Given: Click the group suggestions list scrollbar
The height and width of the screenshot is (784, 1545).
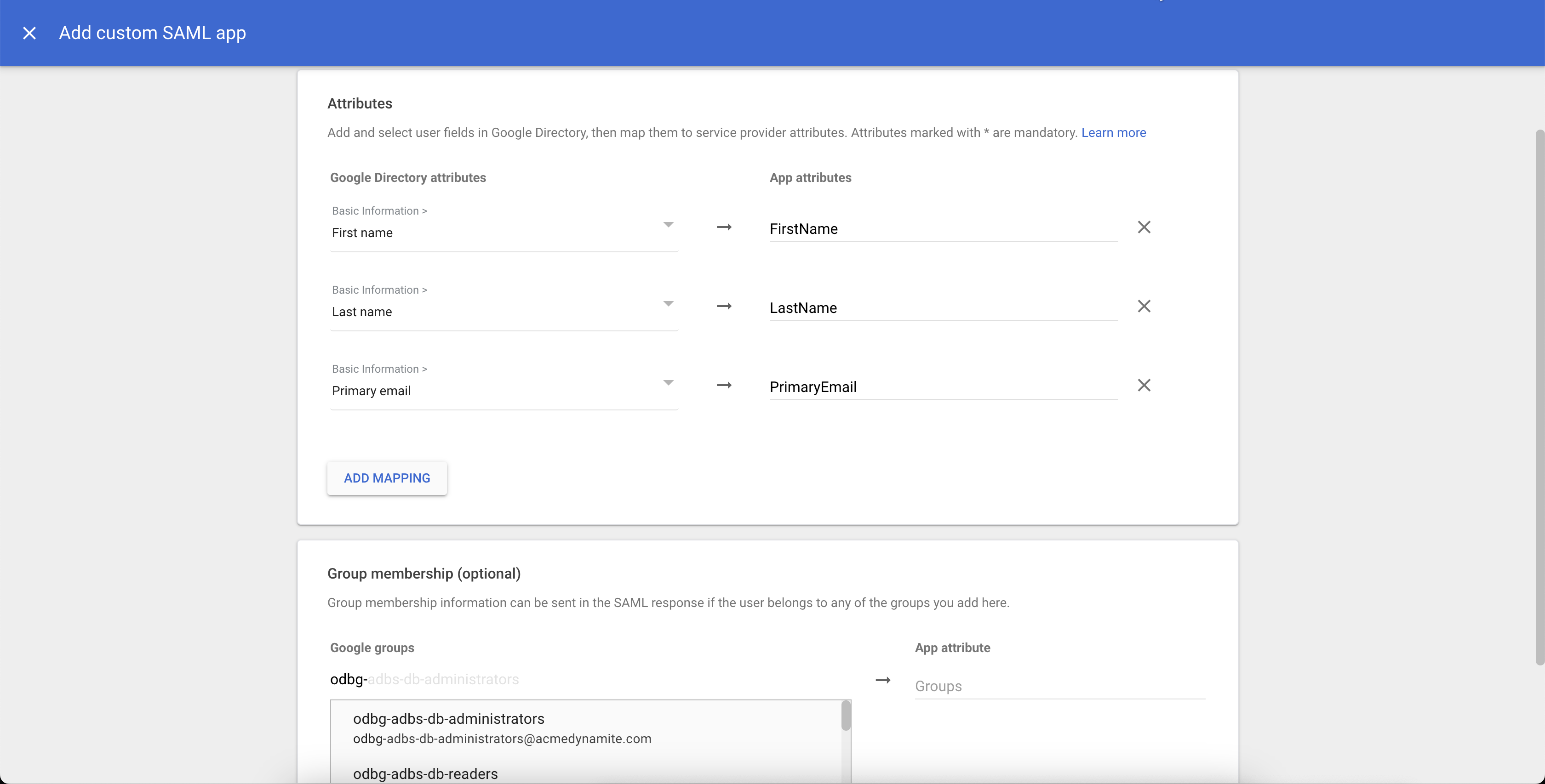Looking at the screenshot, I should [x=846, y=716].
